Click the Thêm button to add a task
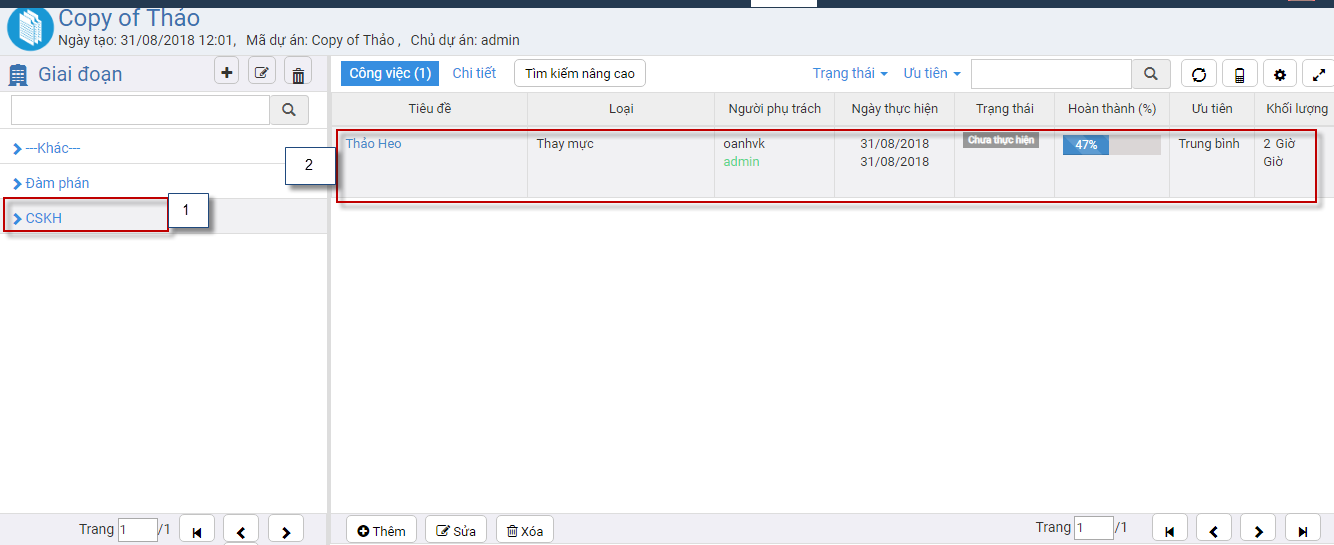 click(381, 531)
